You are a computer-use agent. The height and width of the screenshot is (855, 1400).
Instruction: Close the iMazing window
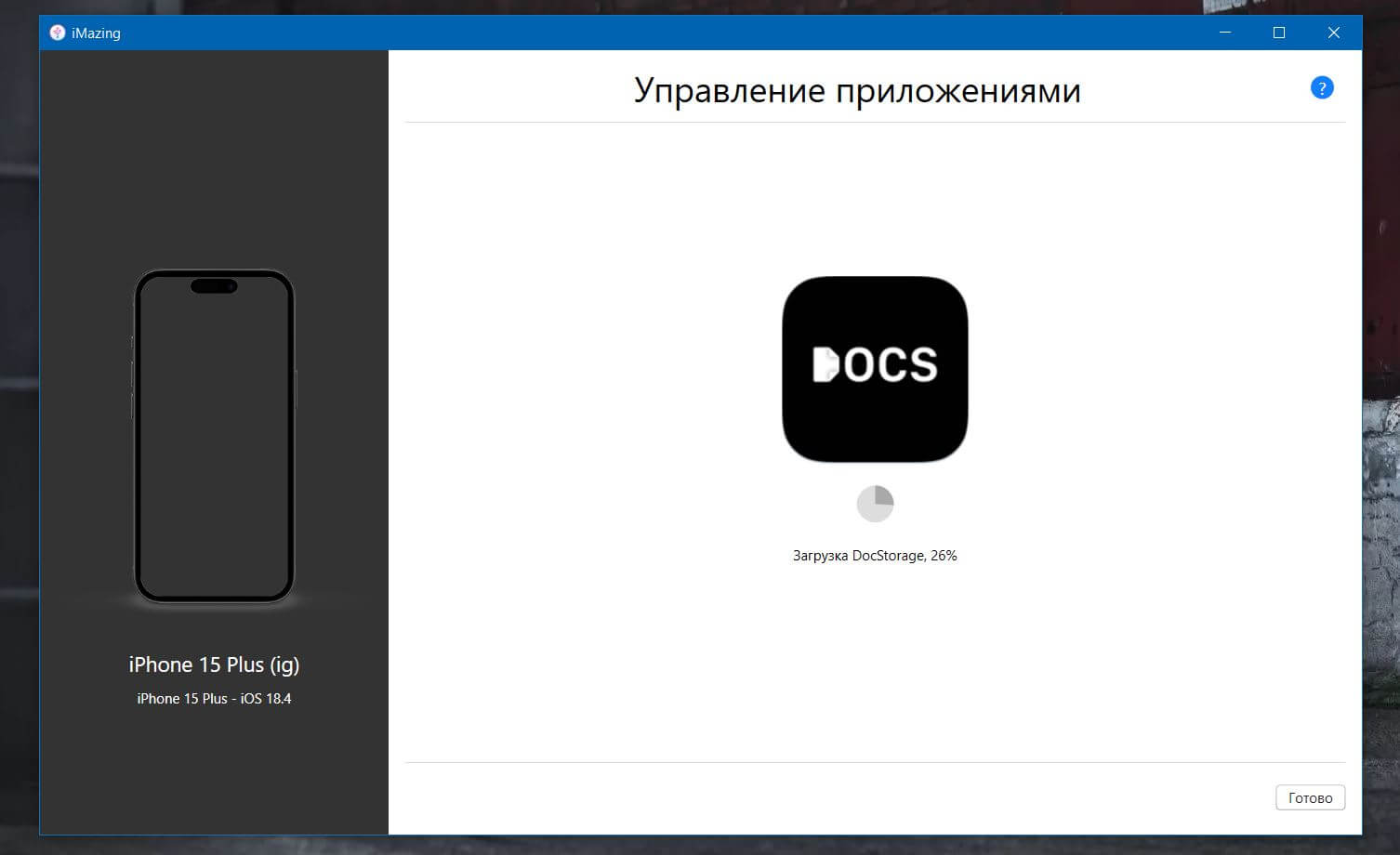click(1333, 33)
